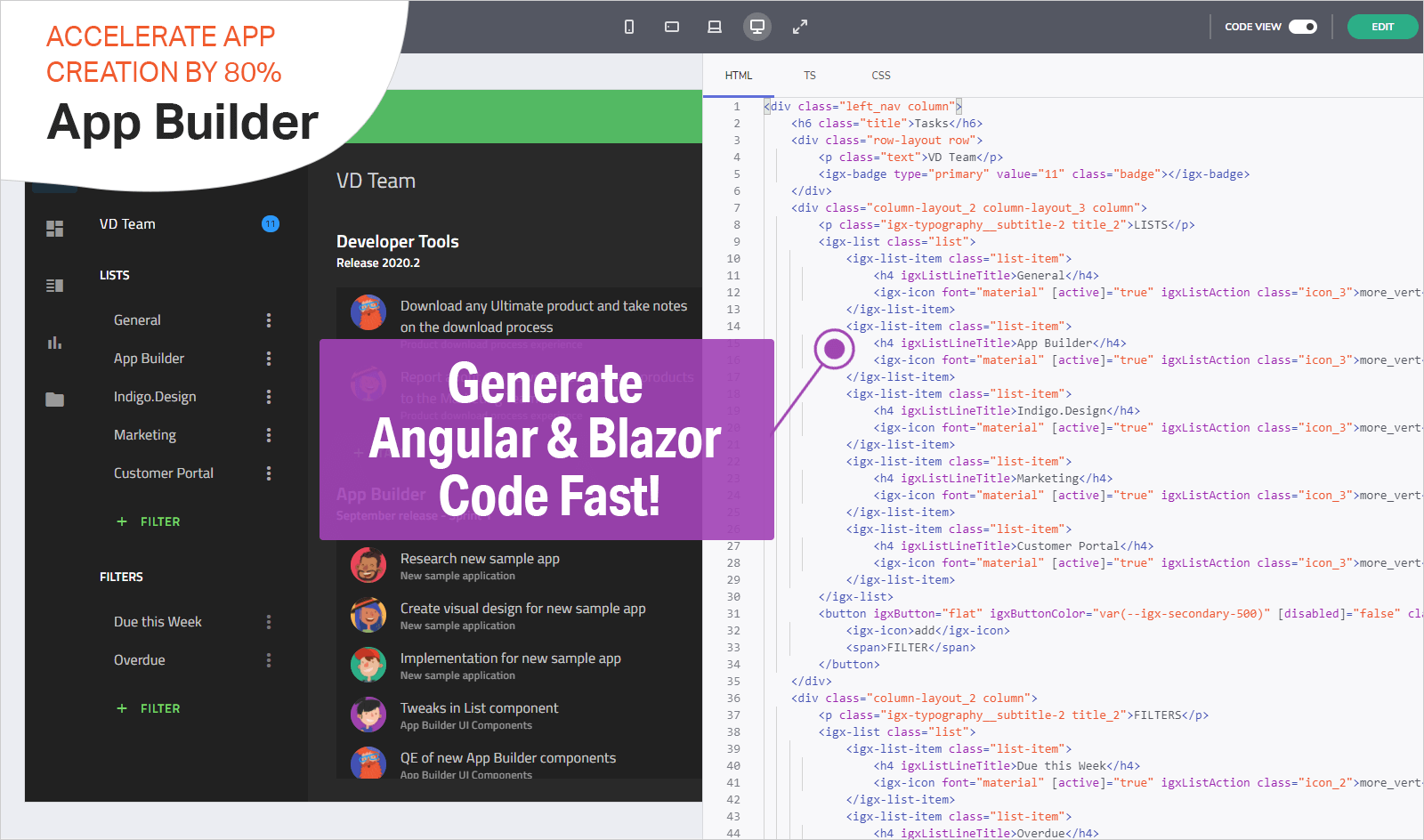Select the tablet preview icon
The width and height of the screenshot is (1424, 840).
[x=672, y=27]
